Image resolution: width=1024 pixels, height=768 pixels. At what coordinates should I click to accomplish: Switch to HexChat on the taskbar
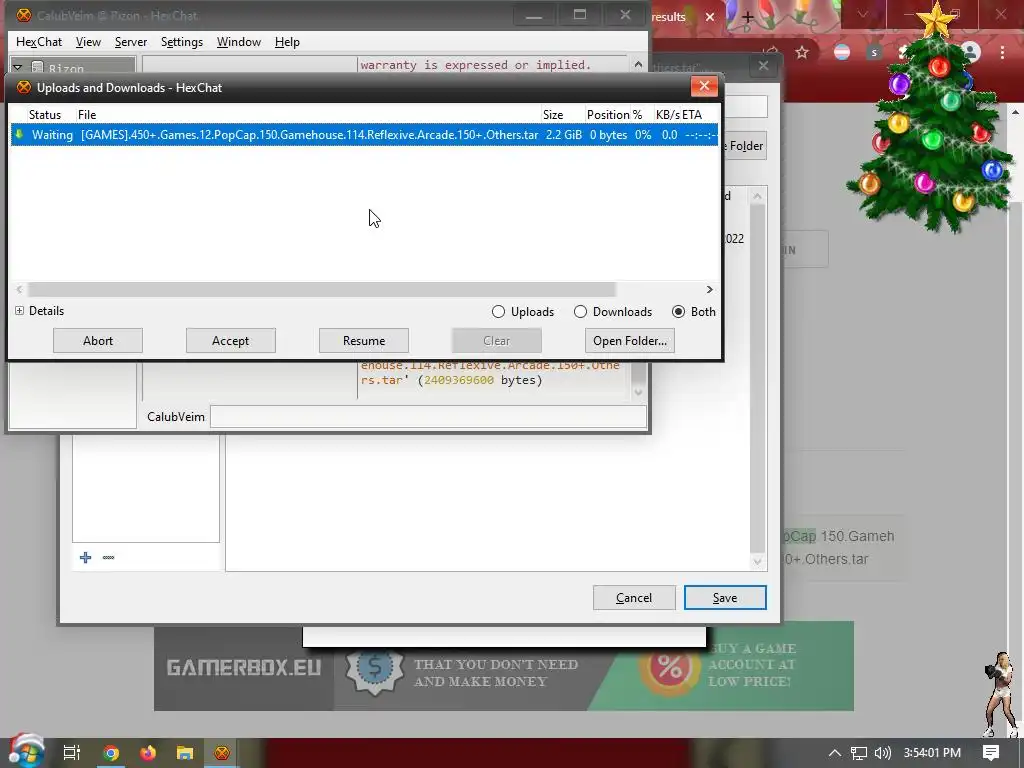tap(222, 753)
